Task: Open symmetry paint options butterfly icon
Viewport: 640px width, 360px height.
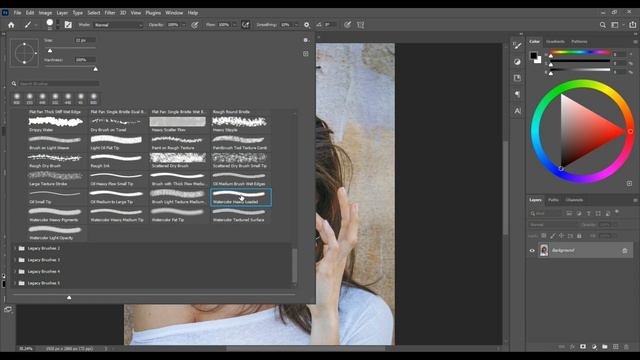Action: [360, 25]
